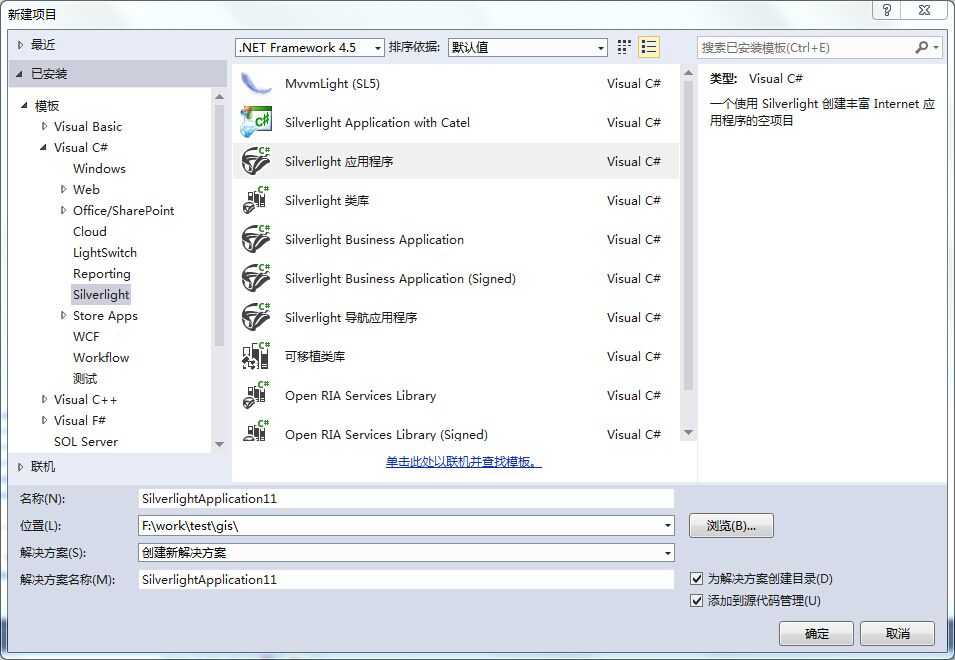Click template list scrollbar down arrow
The image size is (955, 660).
pos(689,433)
